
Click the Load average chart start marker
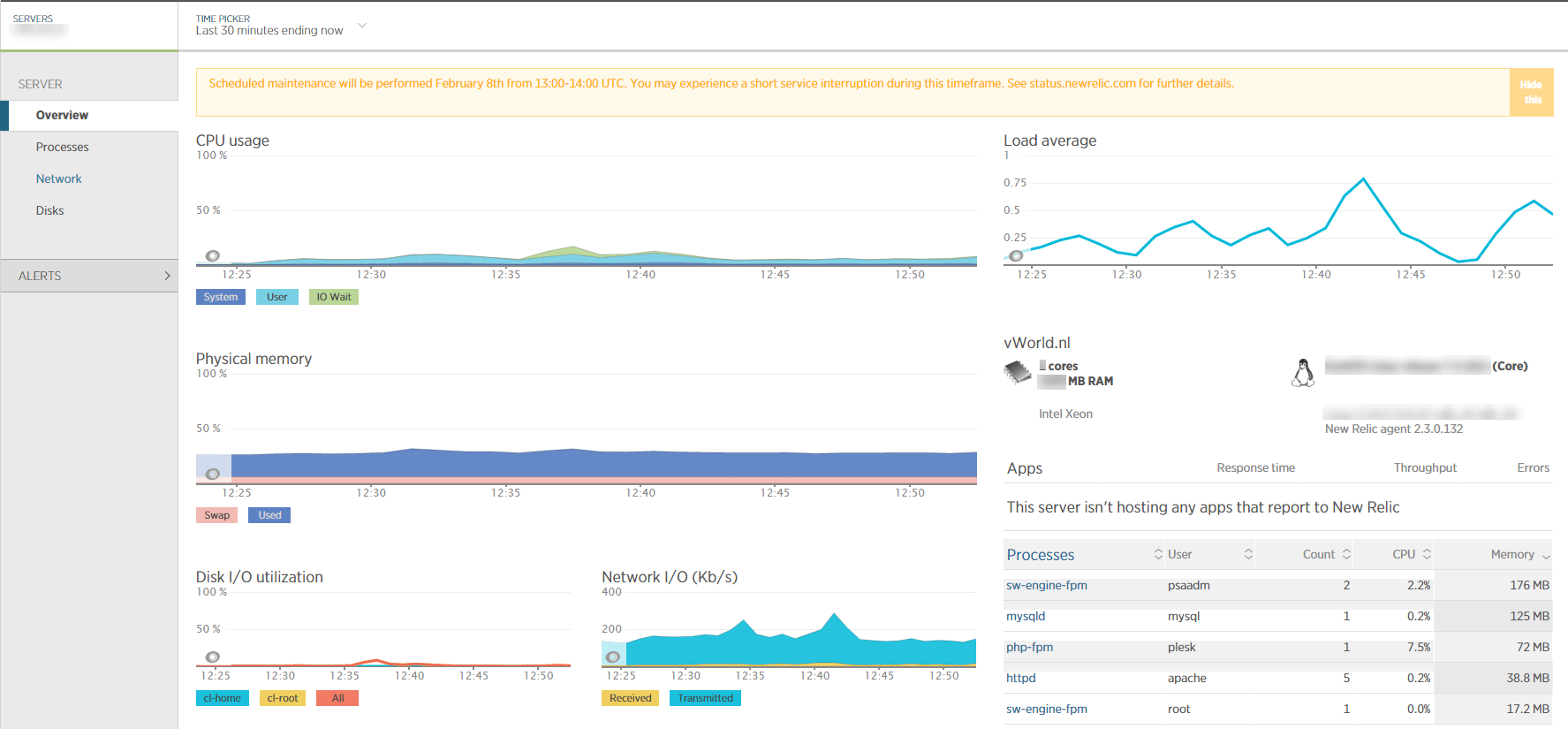point(1016,256)
